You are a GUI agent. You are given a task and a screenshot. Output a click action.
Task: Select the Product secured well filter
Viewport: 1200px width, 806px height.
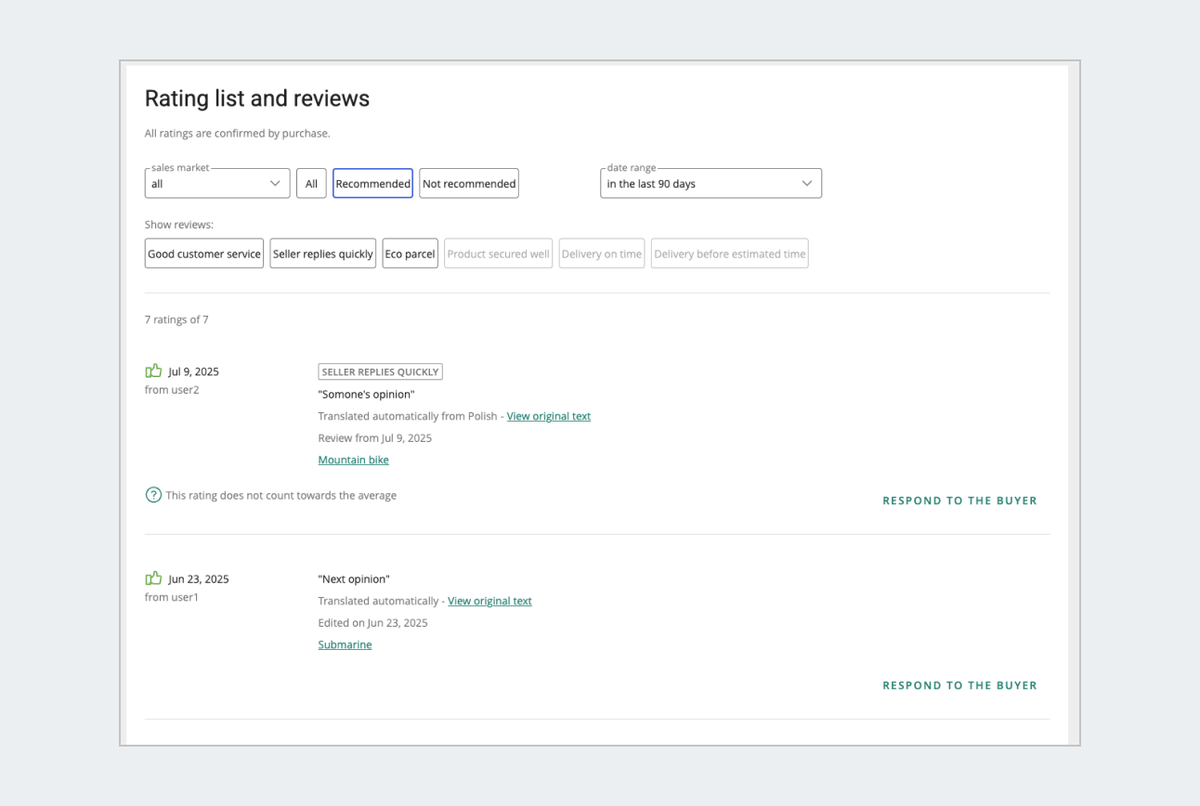pyautogui.click(x=498, y=254)
